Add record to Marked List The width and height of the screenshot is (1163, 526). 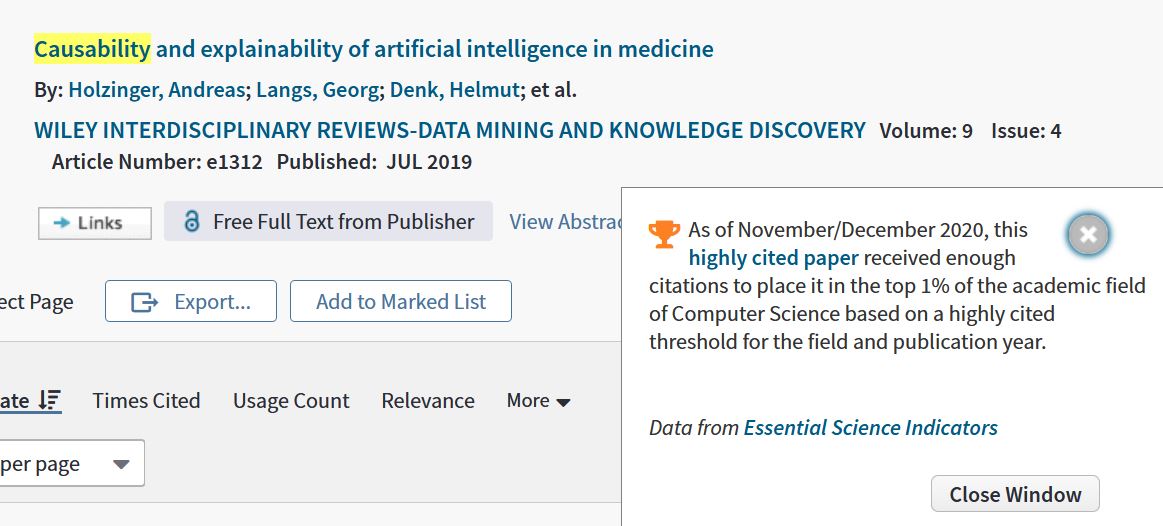point(401,301)
